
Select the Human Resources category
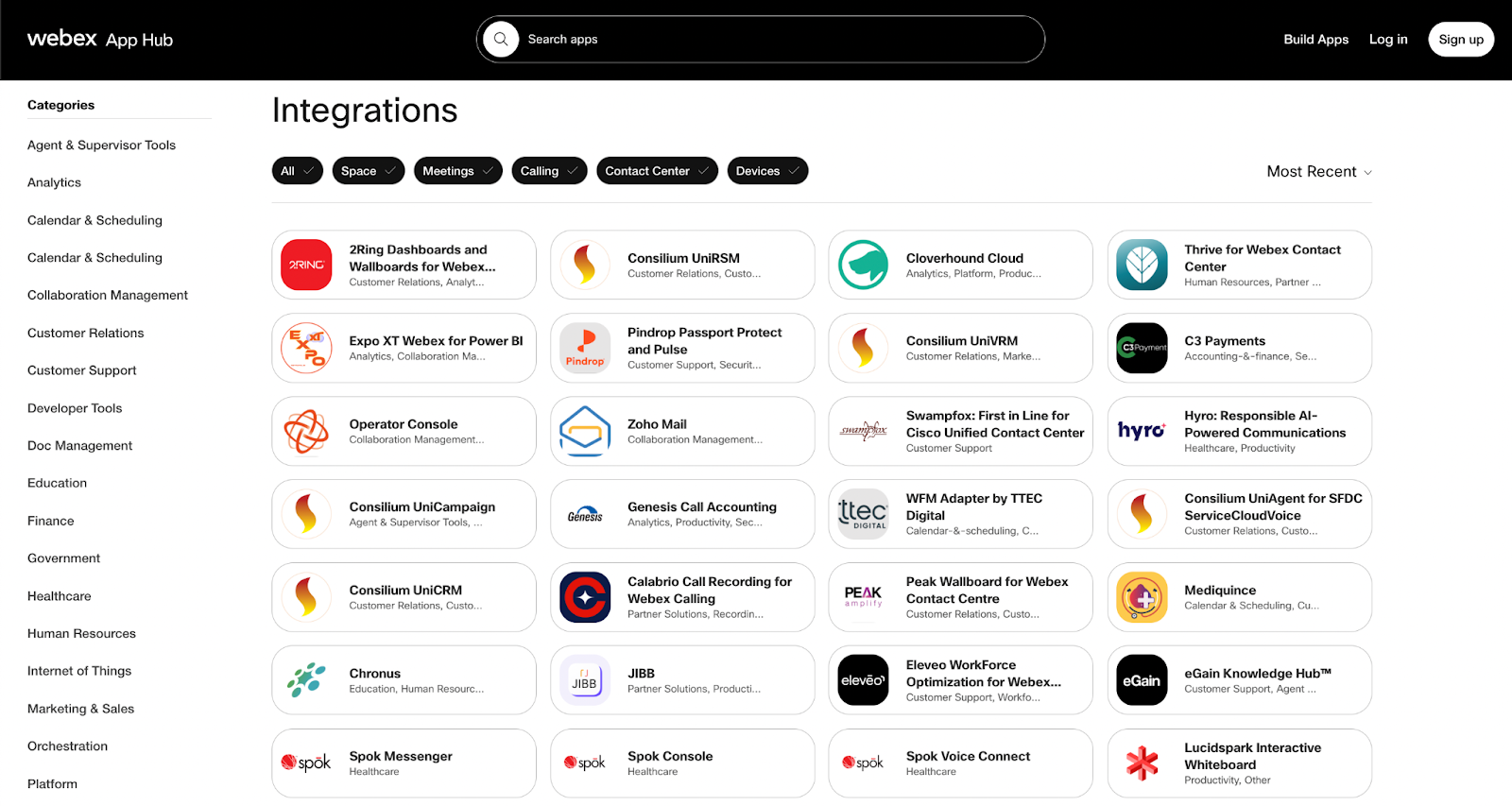click(81, 633)
